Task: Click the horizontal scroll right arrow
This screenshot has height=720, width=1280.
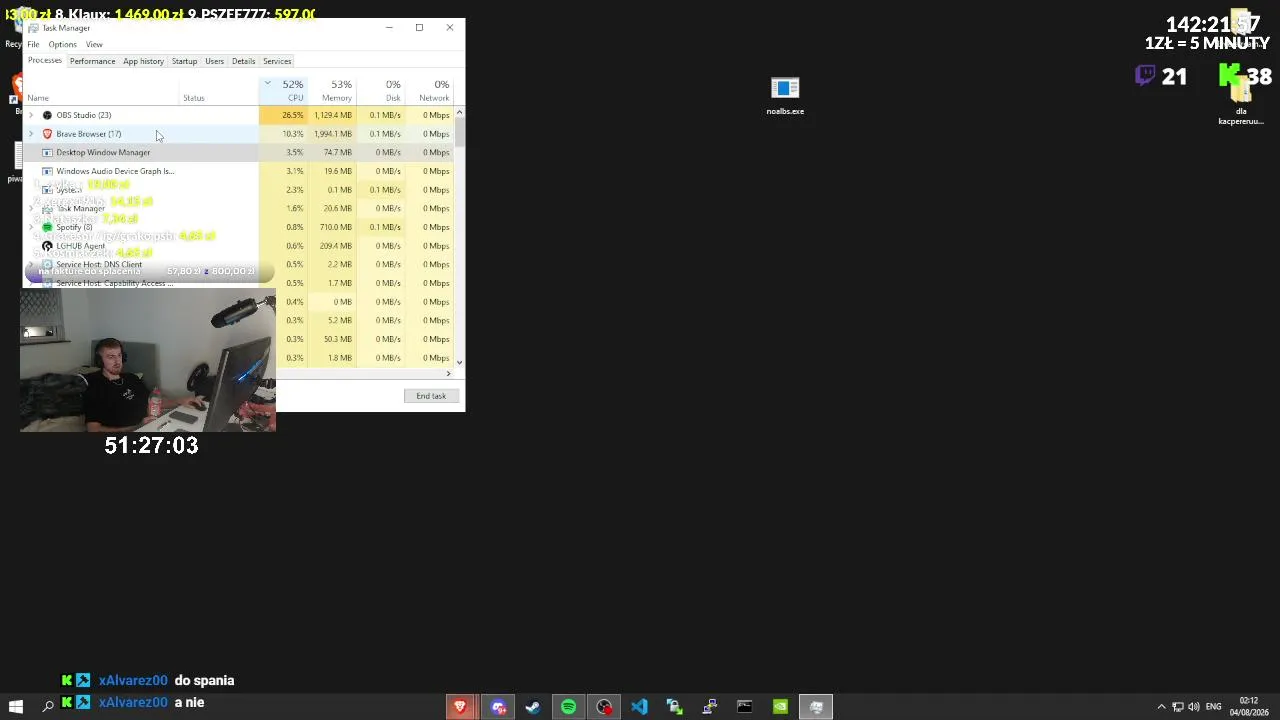Action: click(x=448, y=374)
